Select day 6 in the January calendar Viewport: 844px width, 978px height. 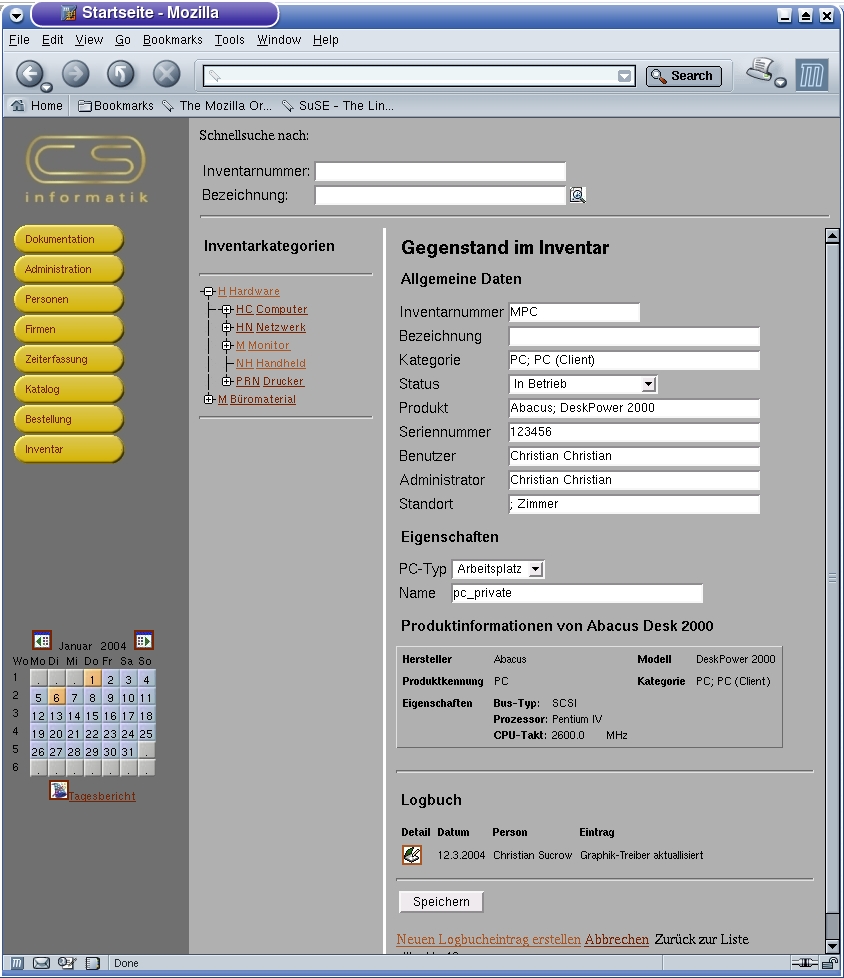(x=56, y=698)
